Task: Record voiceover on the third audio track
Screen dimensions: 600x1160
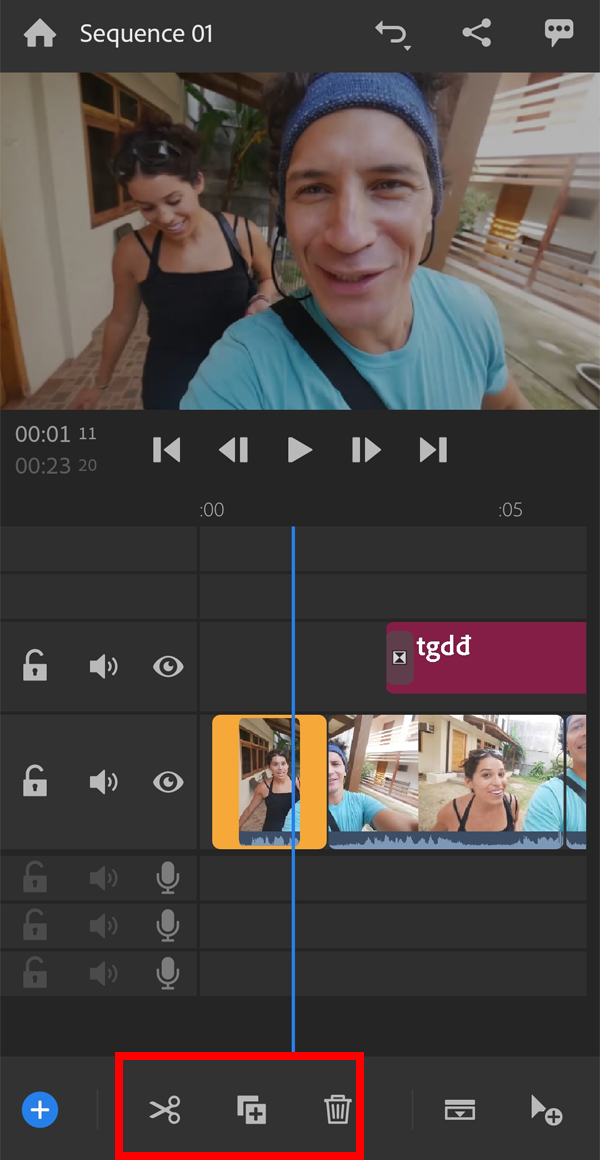Action: point(168,973)
